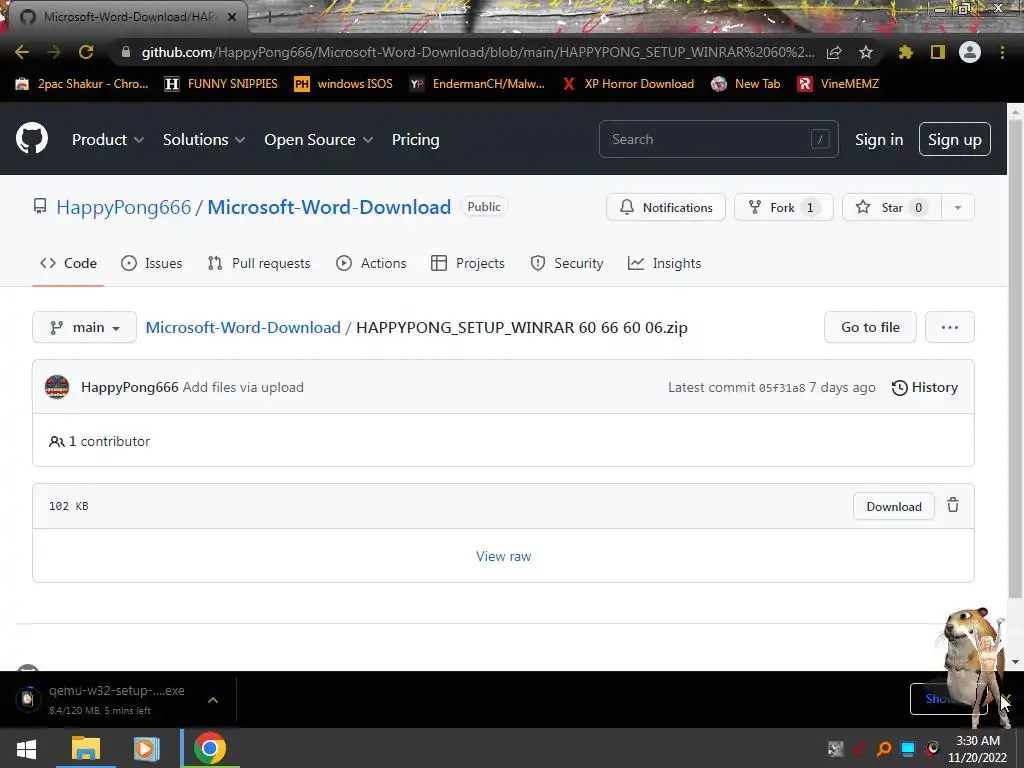Expand the Open Source menu
Viewport: 1024px width, 768px height.
[x=319, y=139]
